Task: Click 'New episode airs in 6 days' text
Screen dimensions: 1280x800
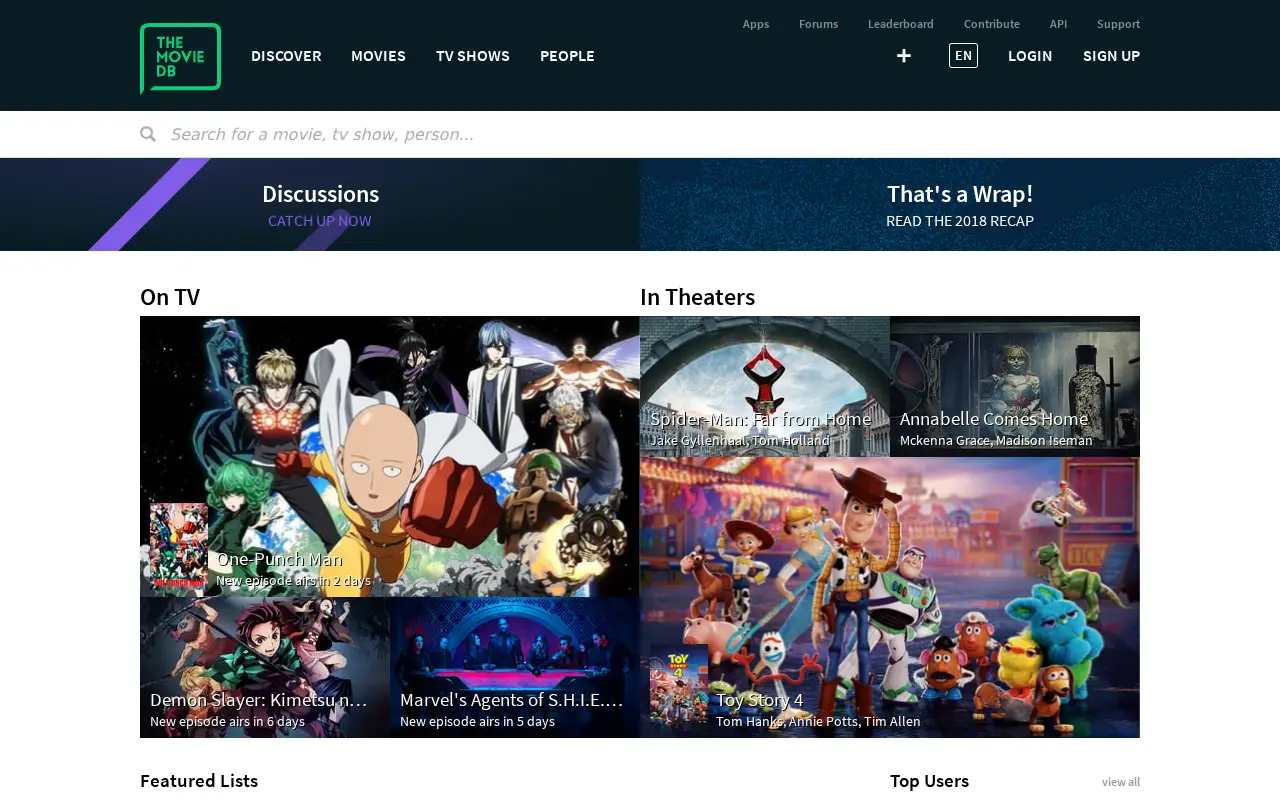Action: point(227,722)
